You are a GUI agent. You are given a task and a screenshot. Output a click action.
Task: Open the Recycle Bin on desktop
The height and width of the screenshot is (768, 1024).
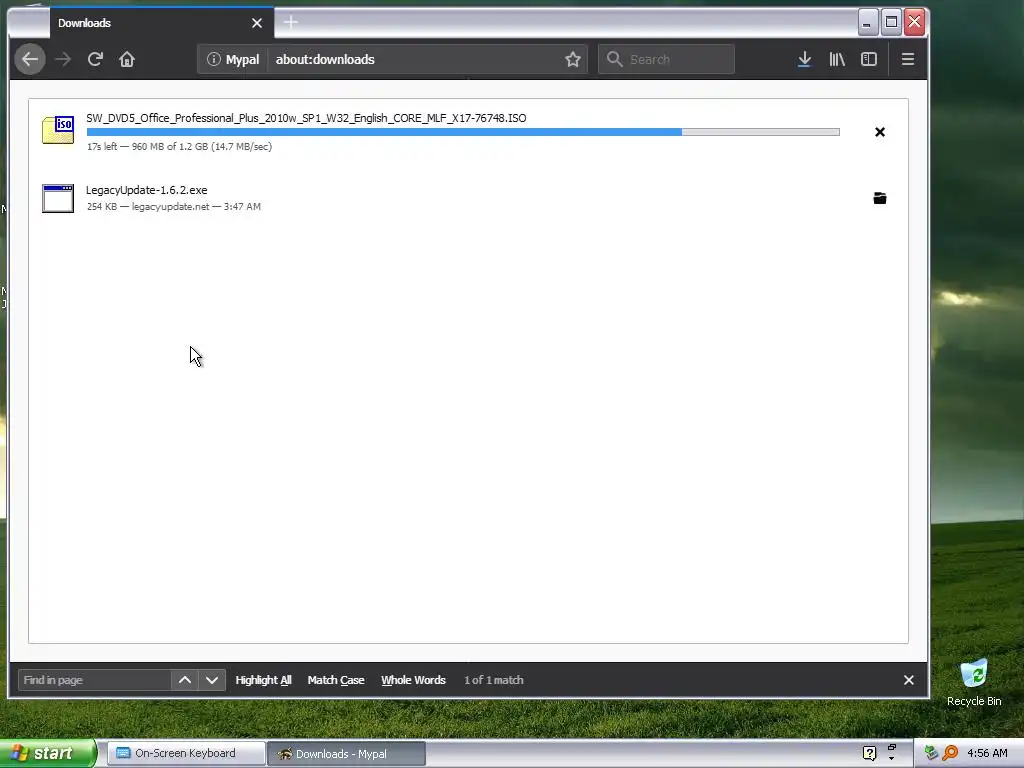click(x=974, y=682)
